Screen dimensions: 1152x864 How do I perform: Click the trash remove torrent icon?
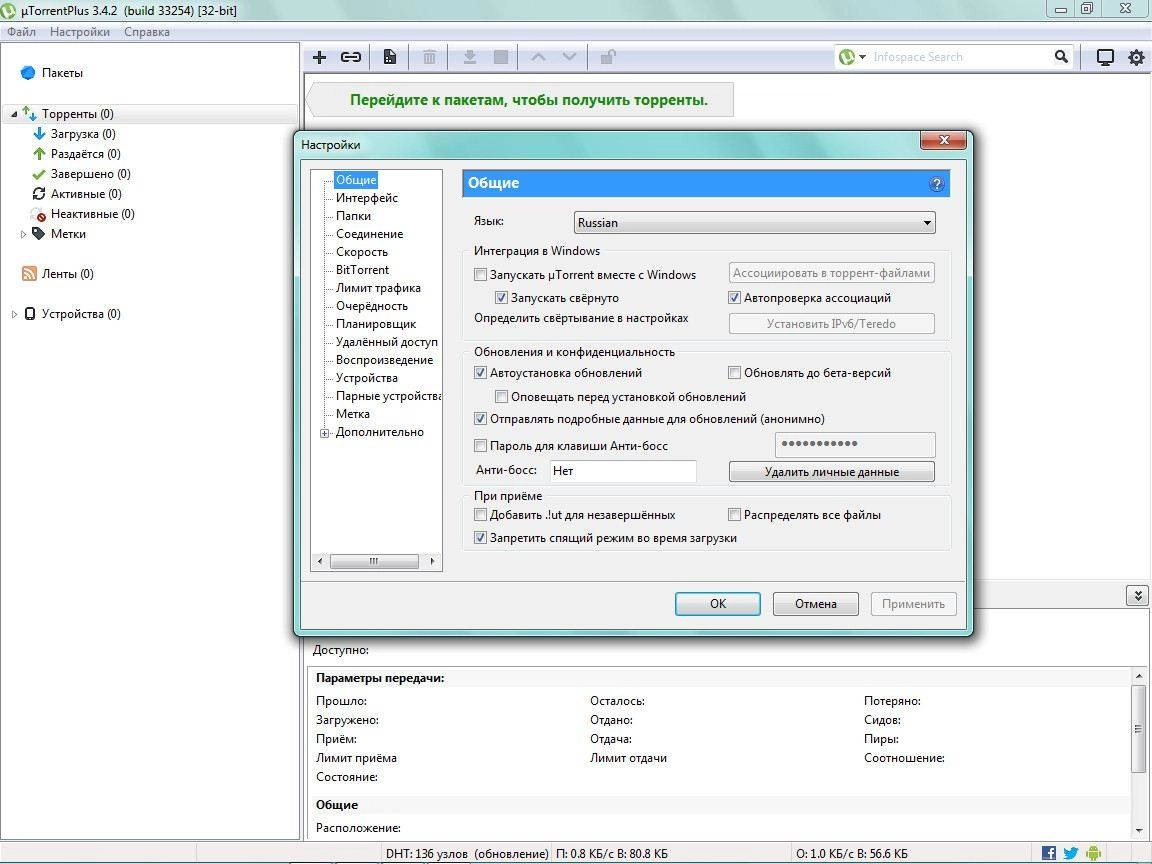(x=428, y=57)
